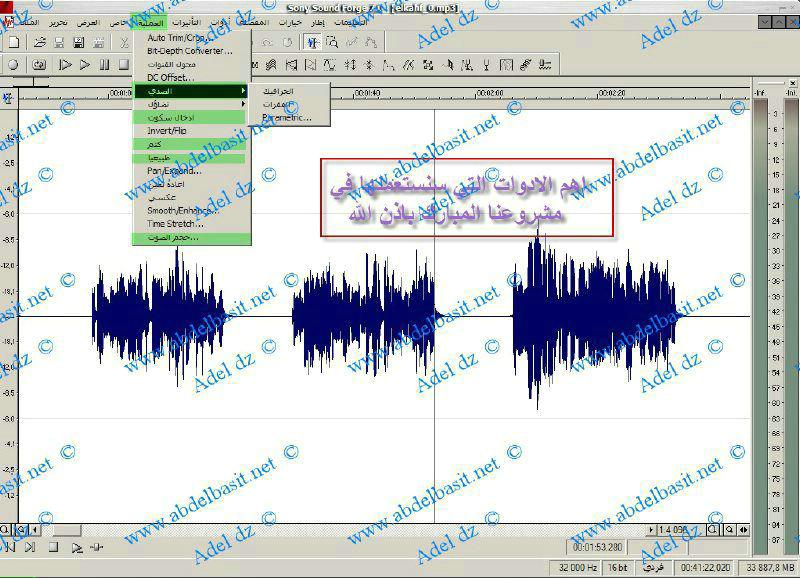
Task: Click the 00:02:00 ruler mark
Action: (x=489, y=93)
